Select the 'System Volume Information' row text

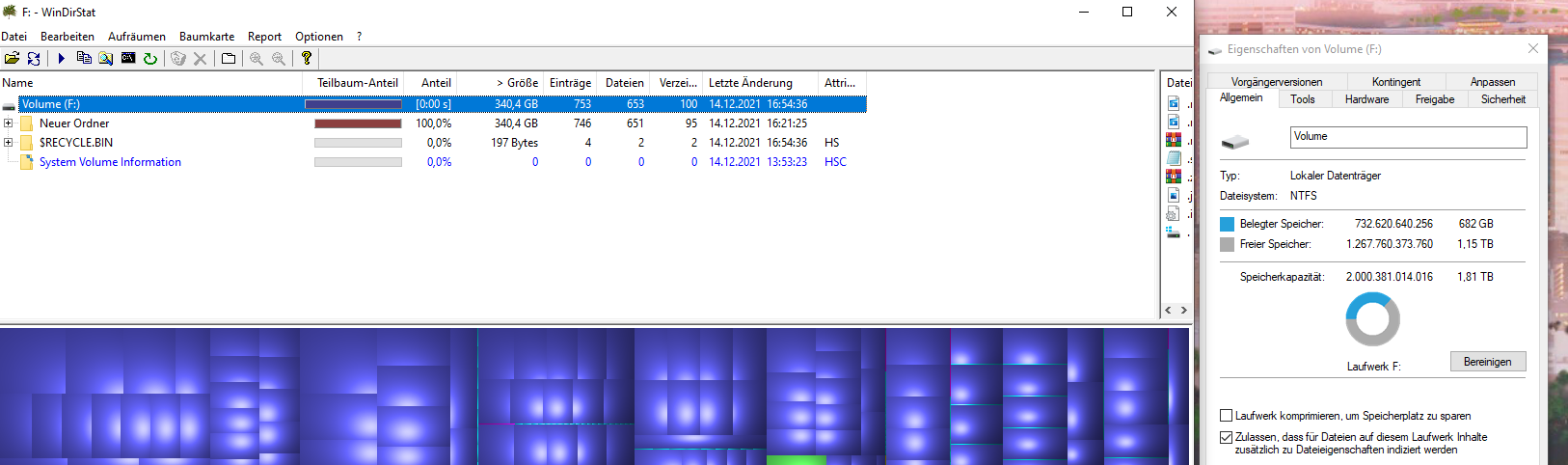tap(110, 162)
